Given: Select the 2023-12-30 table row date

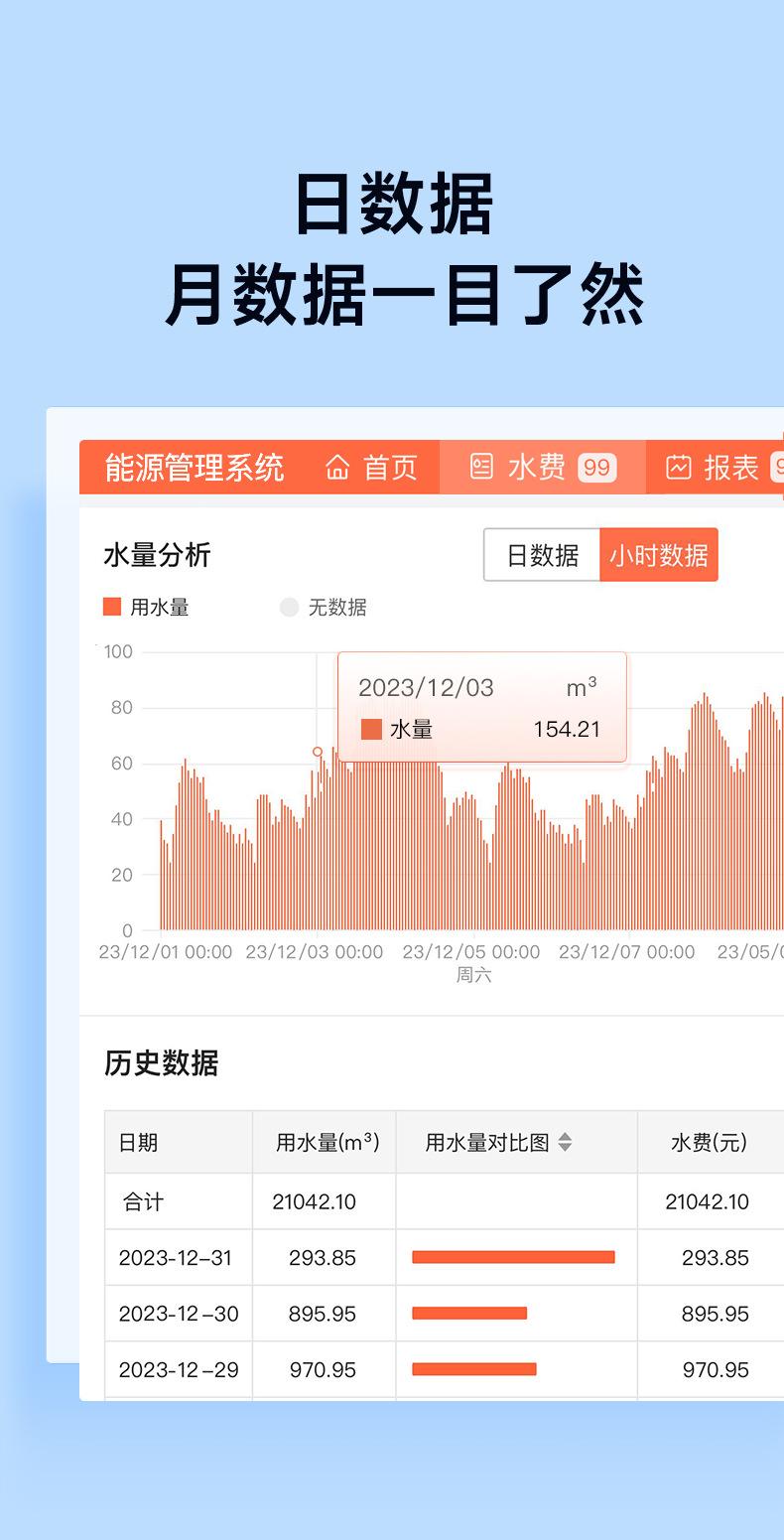Looking at the screenshot, I should pyautogui.click(x=179, y=1314).
